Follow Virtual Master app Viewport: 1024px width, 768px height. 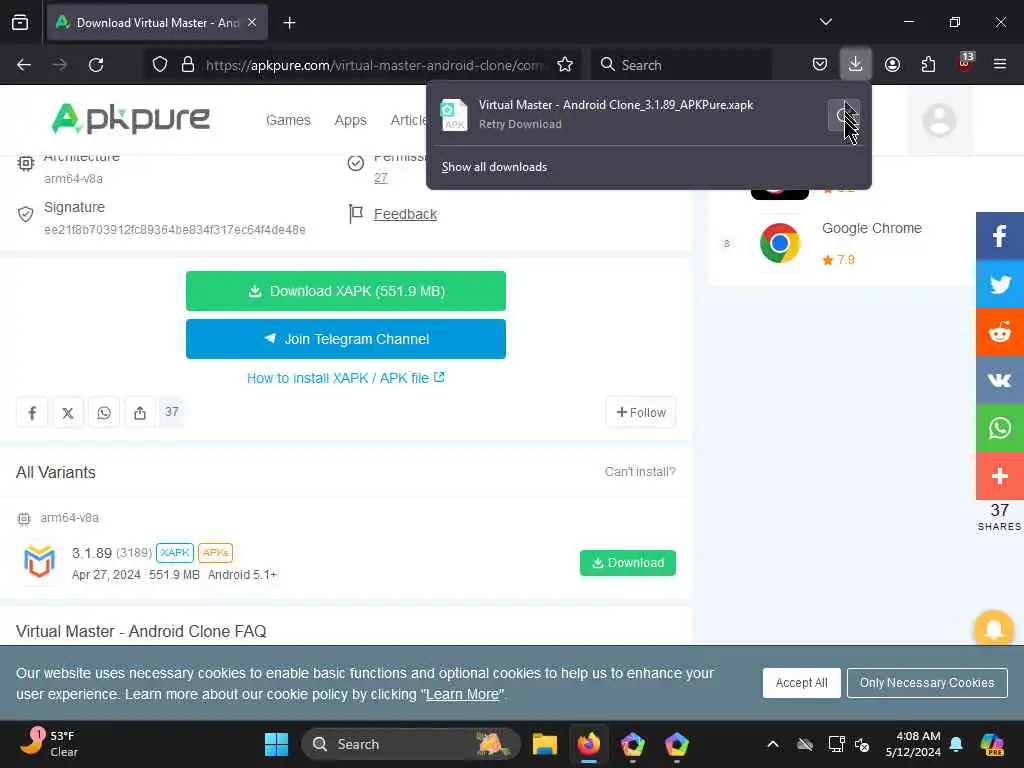tap(641, 413)
